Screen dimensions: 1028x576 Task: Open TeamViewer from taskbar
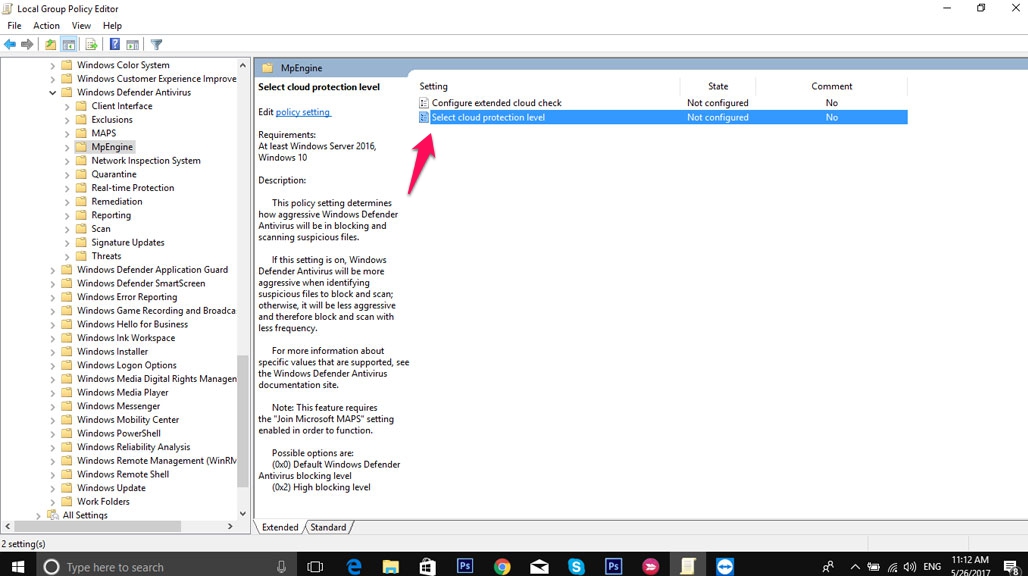(x=725, y=566)
